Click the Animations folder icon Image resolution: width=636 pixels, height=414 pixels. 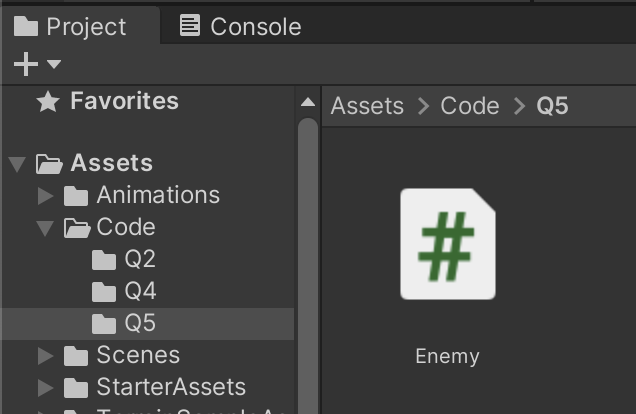76,195
